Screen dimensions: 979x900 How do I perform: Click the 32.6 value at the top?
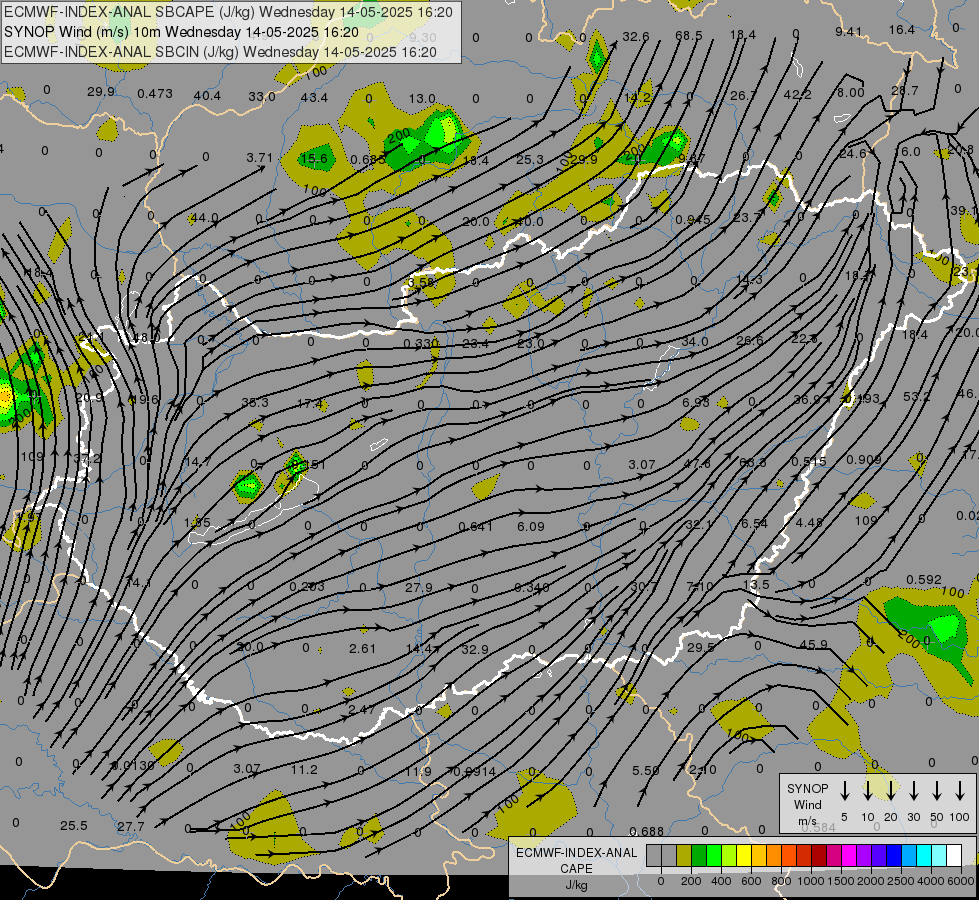point(636,36)
